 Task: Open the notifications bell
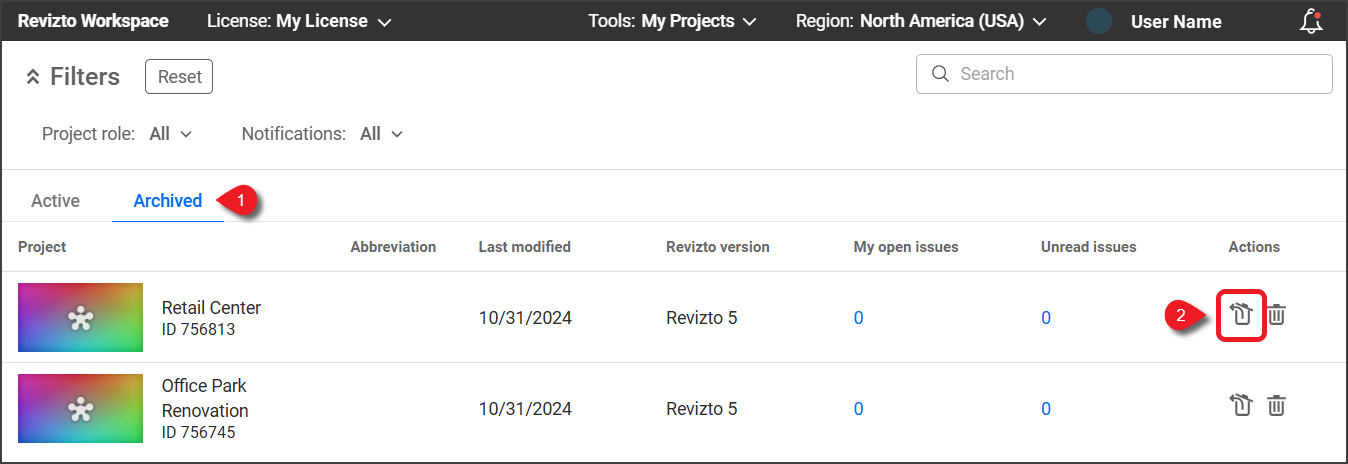[1311, 21]
